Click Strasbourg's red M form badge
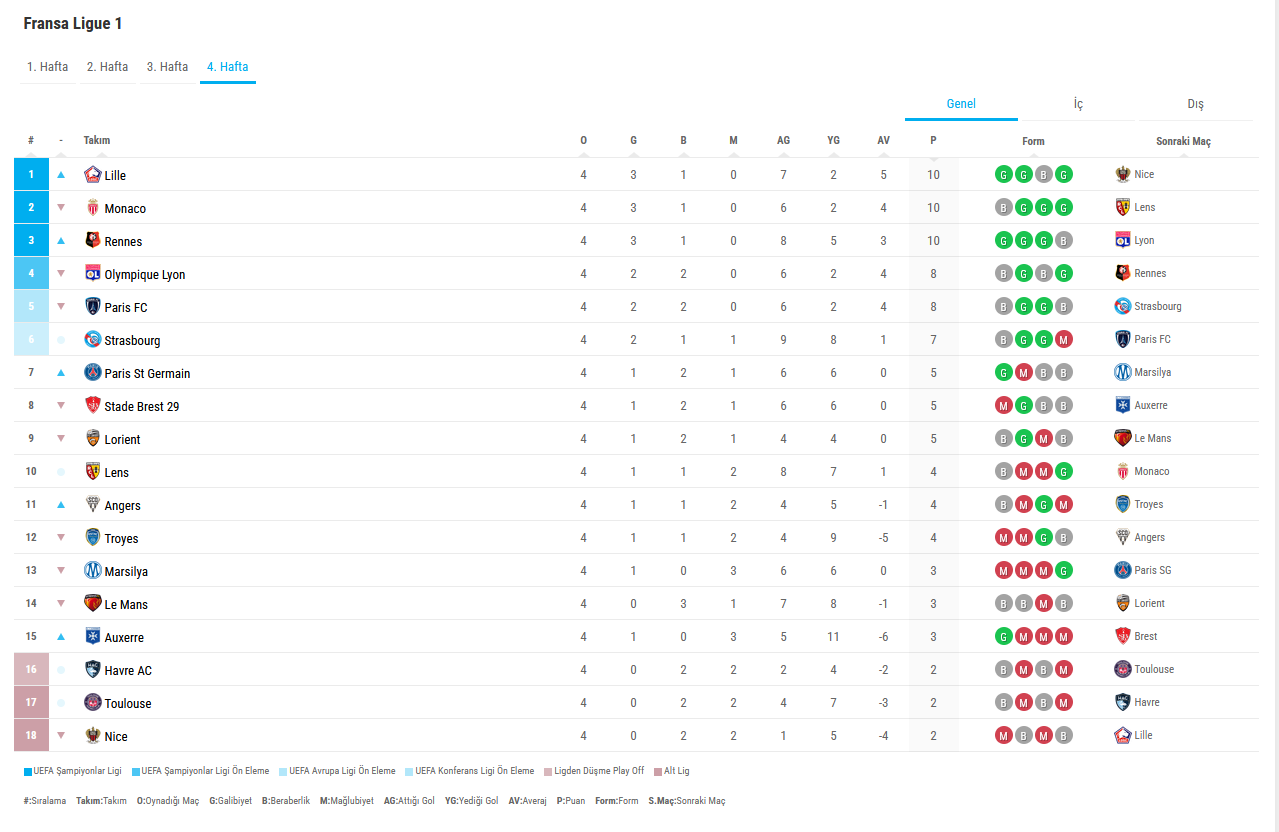This screenshot has width=1279, height=832. click(1063, 340)
